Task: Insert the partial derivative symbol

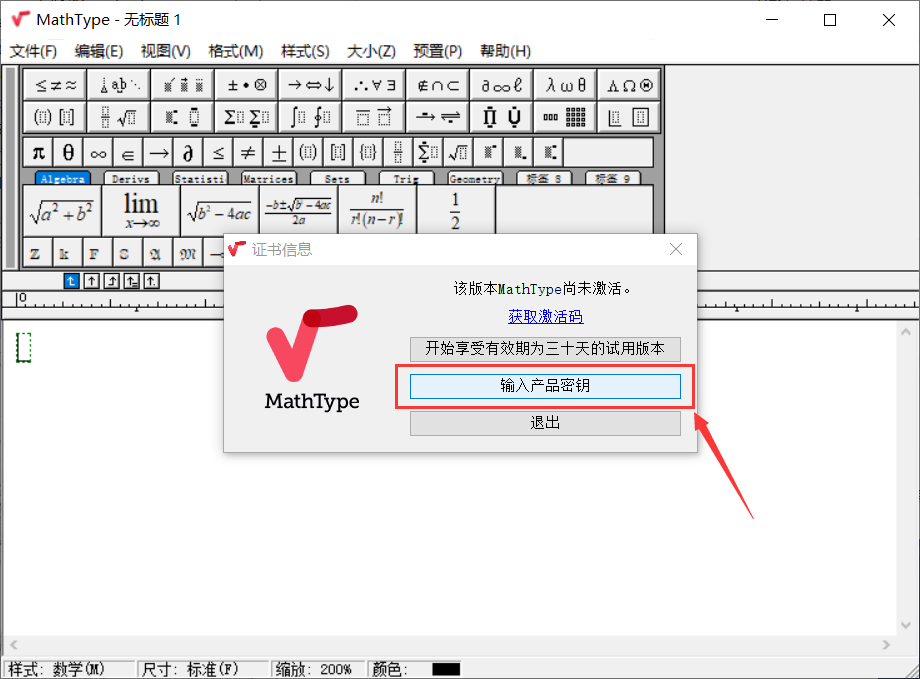Action: pos(187,152)
